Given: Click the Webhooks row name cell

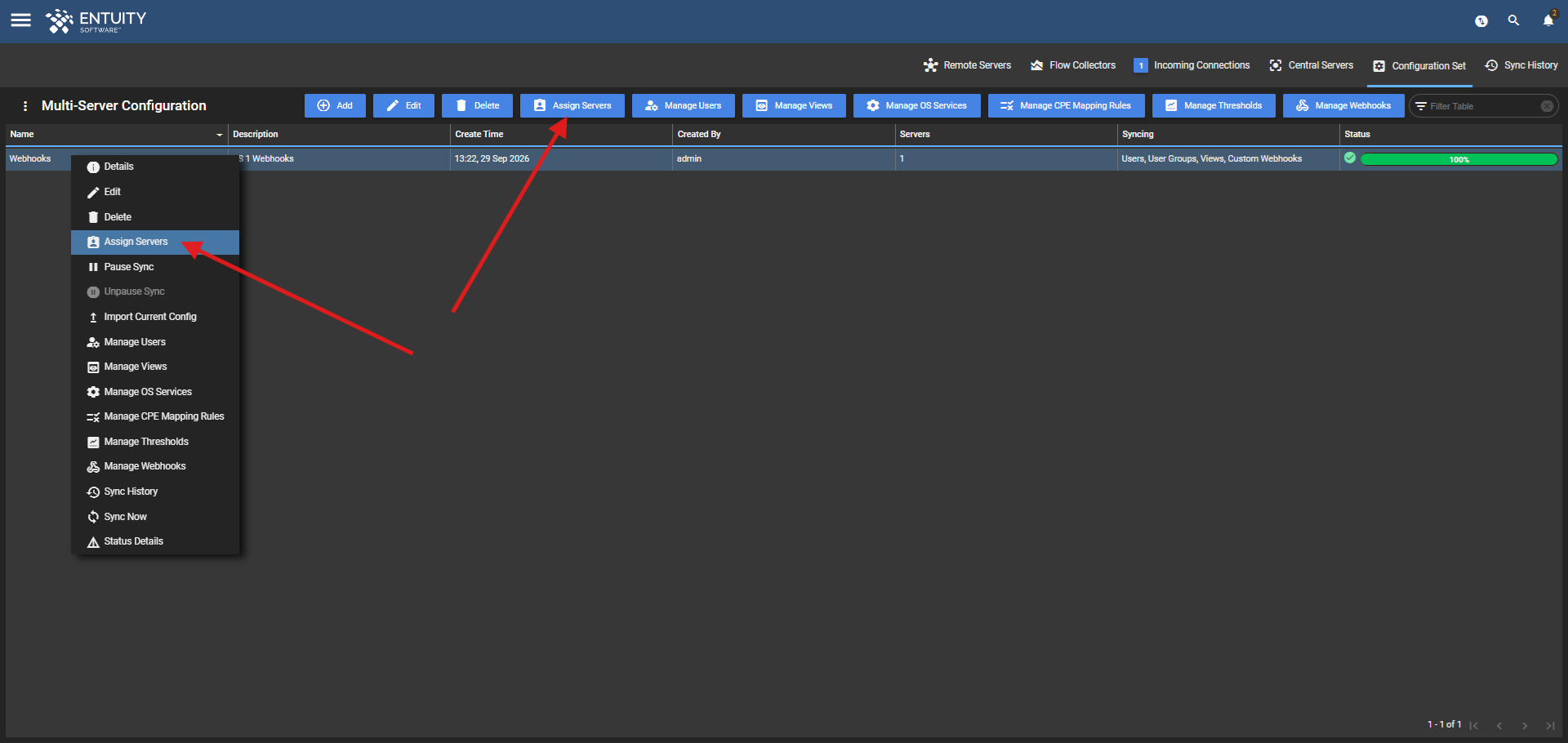Looking at the screenshot, I should pos(30,158).
